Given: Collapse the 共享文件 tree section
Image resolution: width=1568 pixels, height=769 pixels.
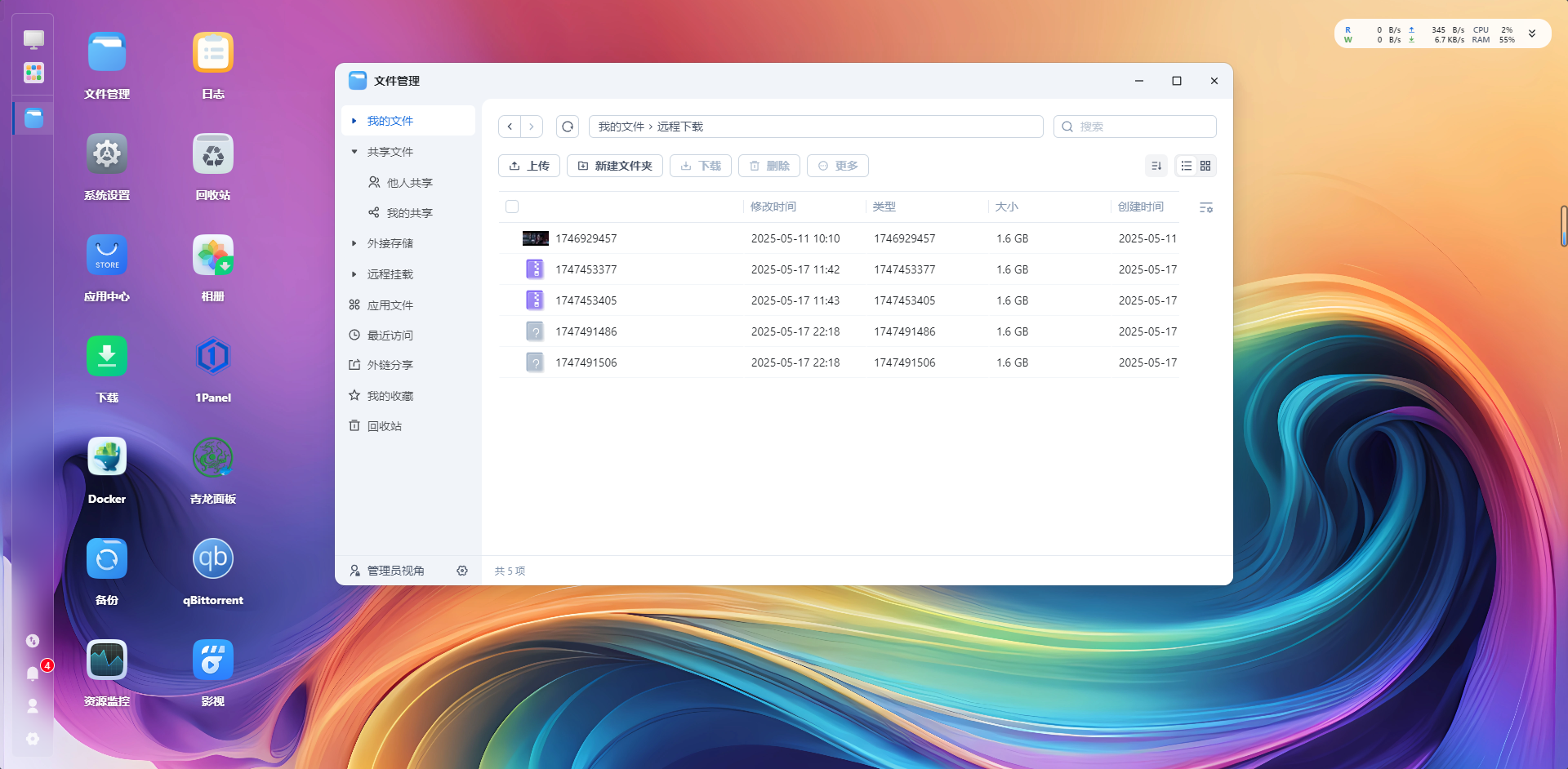Looking at the screenshot, I should coord(354,152).
